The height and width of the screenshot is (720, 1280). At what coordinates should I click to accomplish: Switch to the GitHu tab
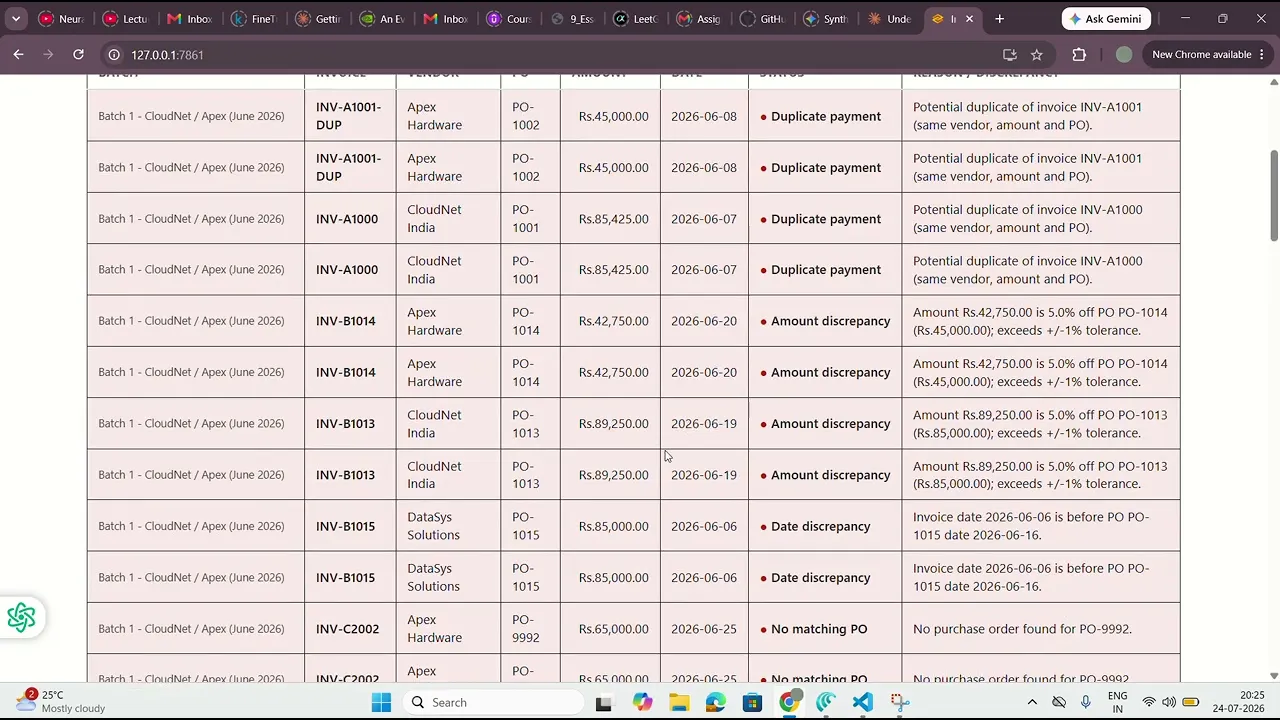(762, 18)
